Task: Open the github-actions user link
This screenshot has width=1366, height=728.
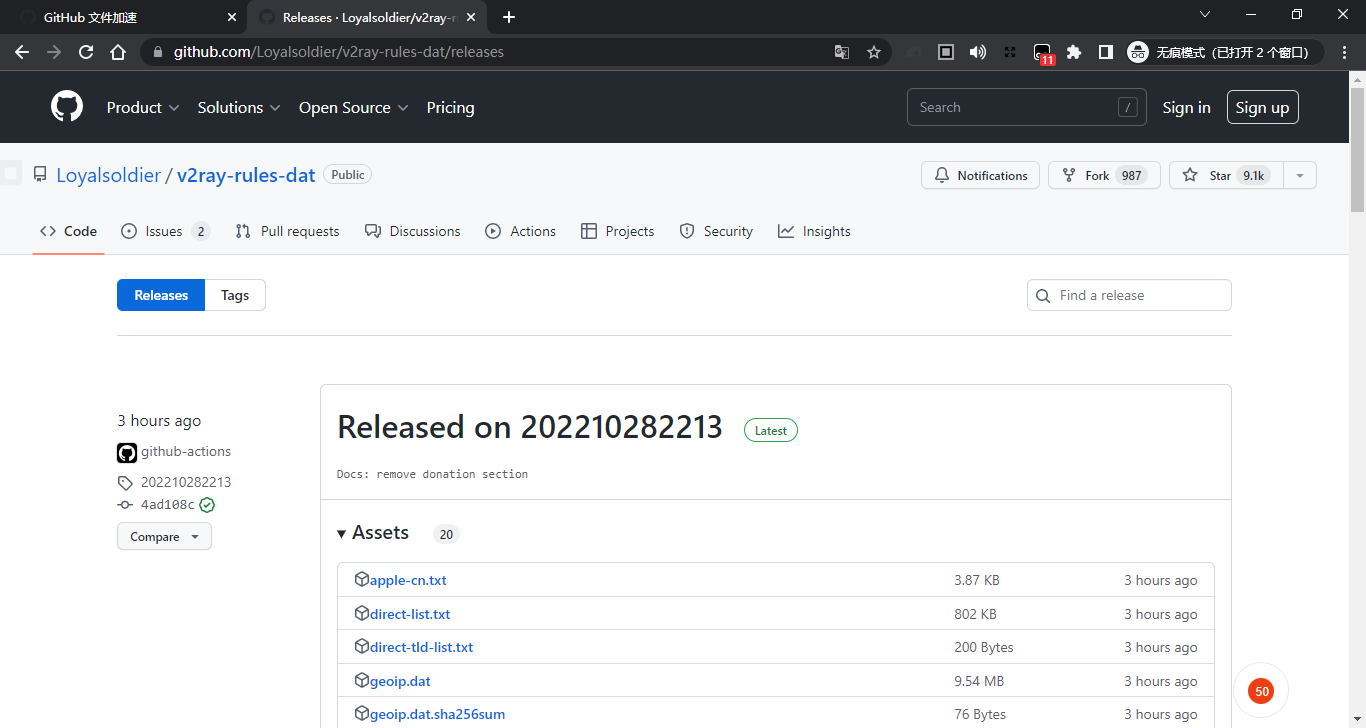Action: [186, 451]
